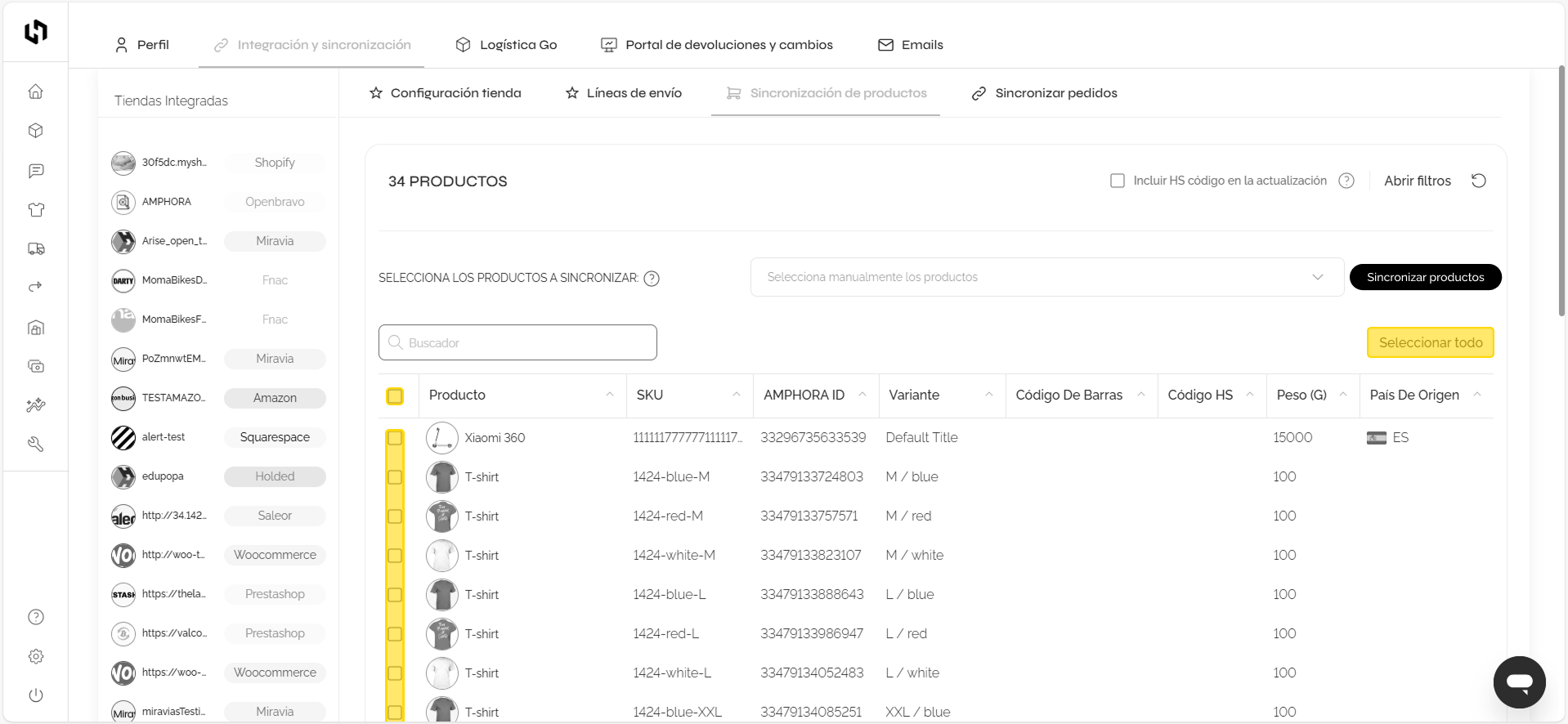Sort by the Producto column arrow
The image size is (1568, 724).
[x=609, y=395]
